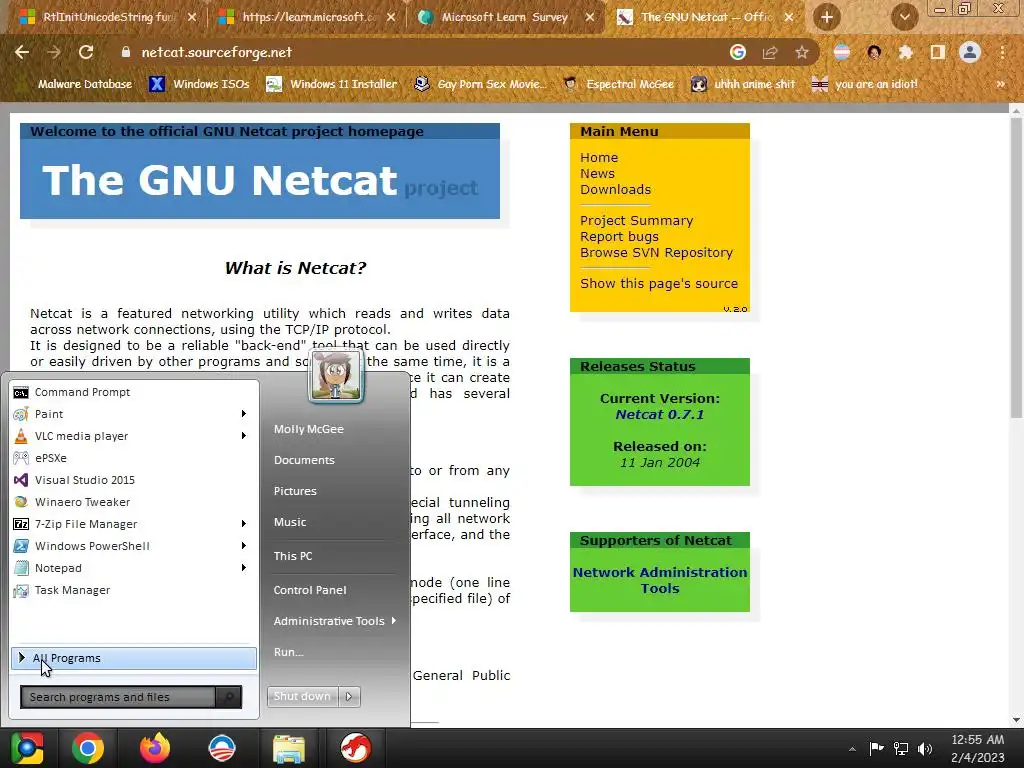
Task: Switch to Microsoft Learn Survey tab
Action: pyautogui.click(x=504, y=17)
